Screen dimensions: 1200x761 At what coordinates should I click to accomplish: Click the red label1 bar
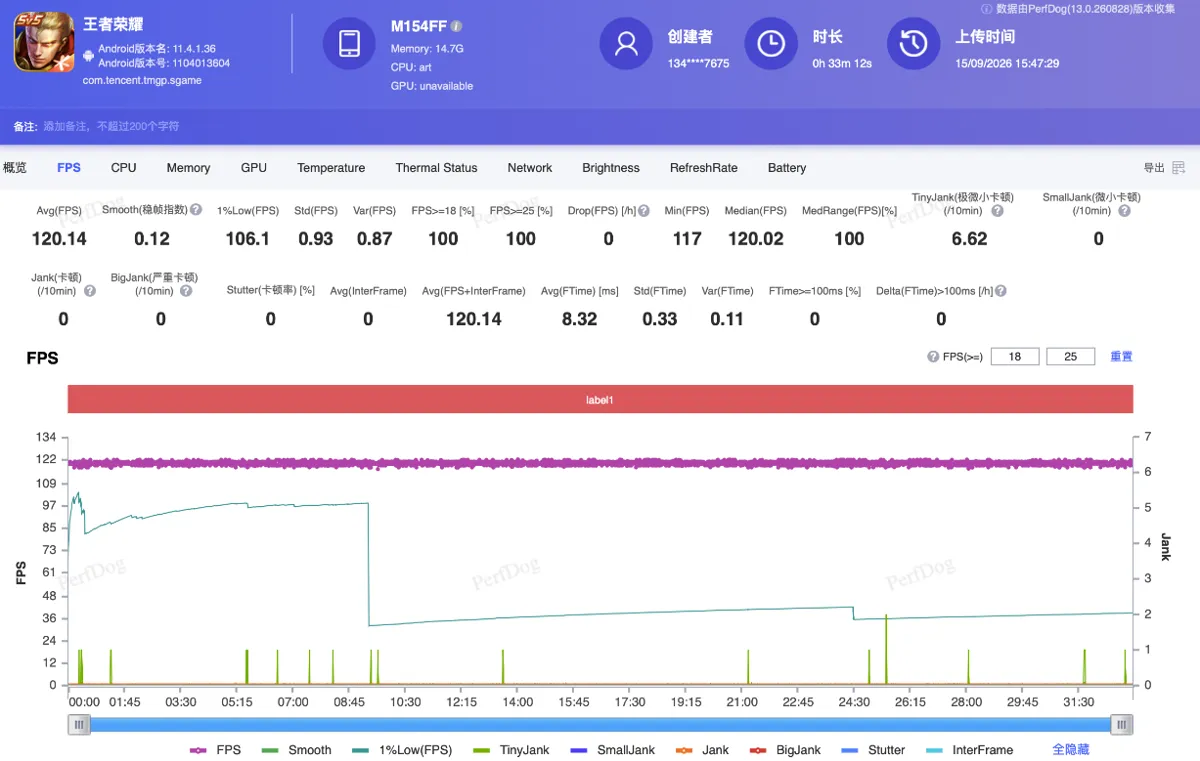[600, 400]
